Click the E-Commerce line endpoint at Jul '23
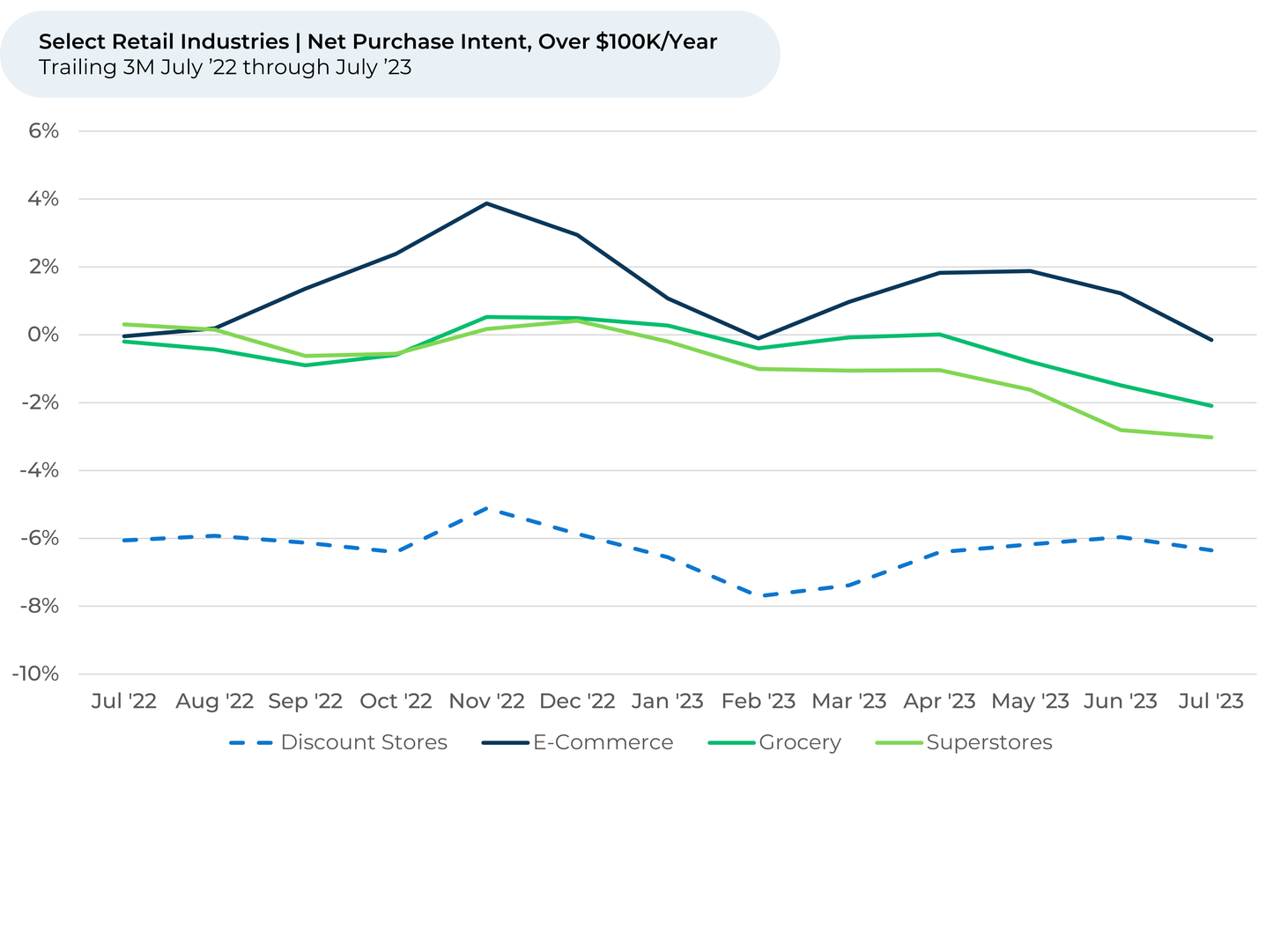Viewport: 1288px width, 951px height. (x=1211, y=340)
